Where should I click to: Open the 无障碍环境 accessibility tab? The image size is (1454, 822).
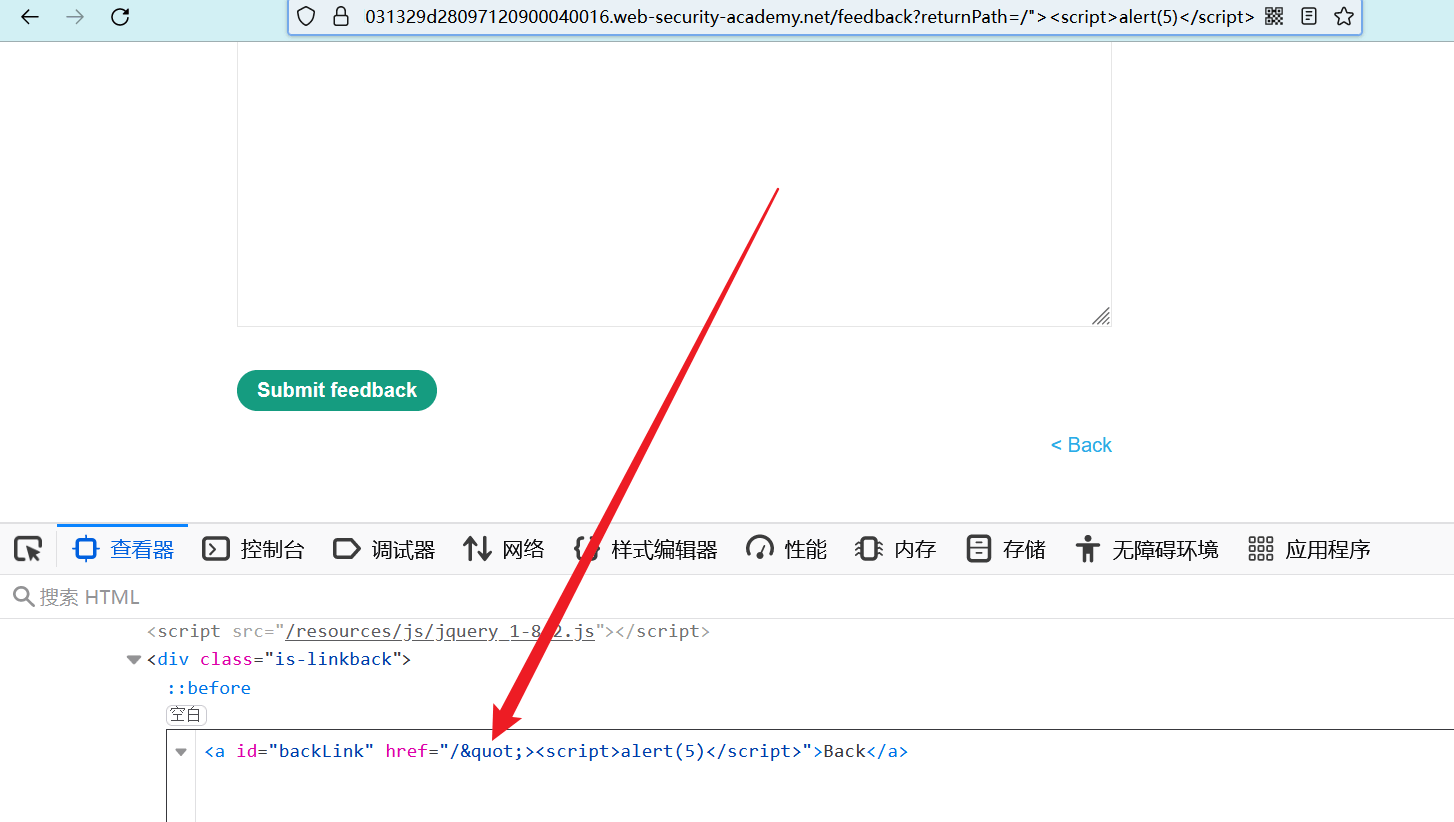click(x=1146, y=549)
